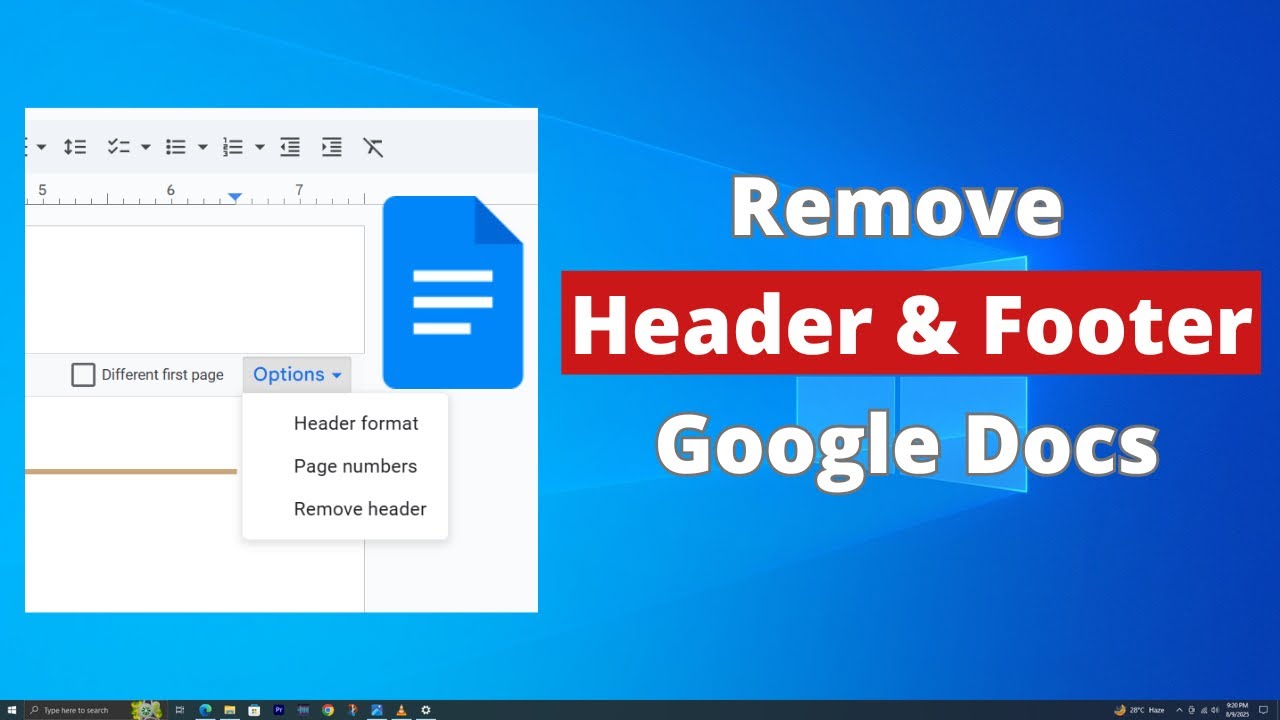Click the clear formatting icon
The width and height of the screenshot is (1280, 720).
click(x=373, y=147)
